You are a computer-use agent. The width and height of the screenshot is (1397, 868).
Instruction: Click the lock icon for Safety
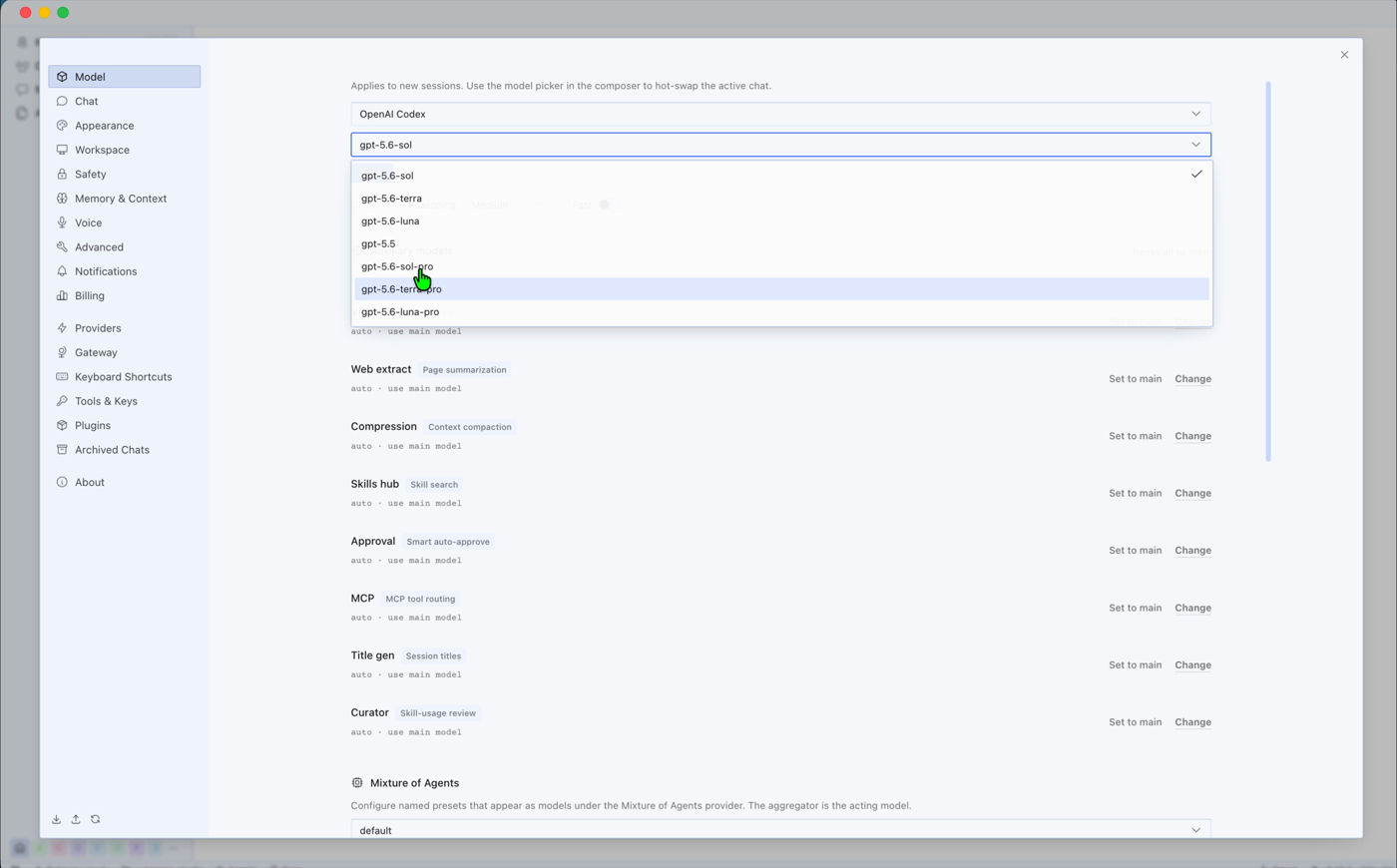[62, 174]
